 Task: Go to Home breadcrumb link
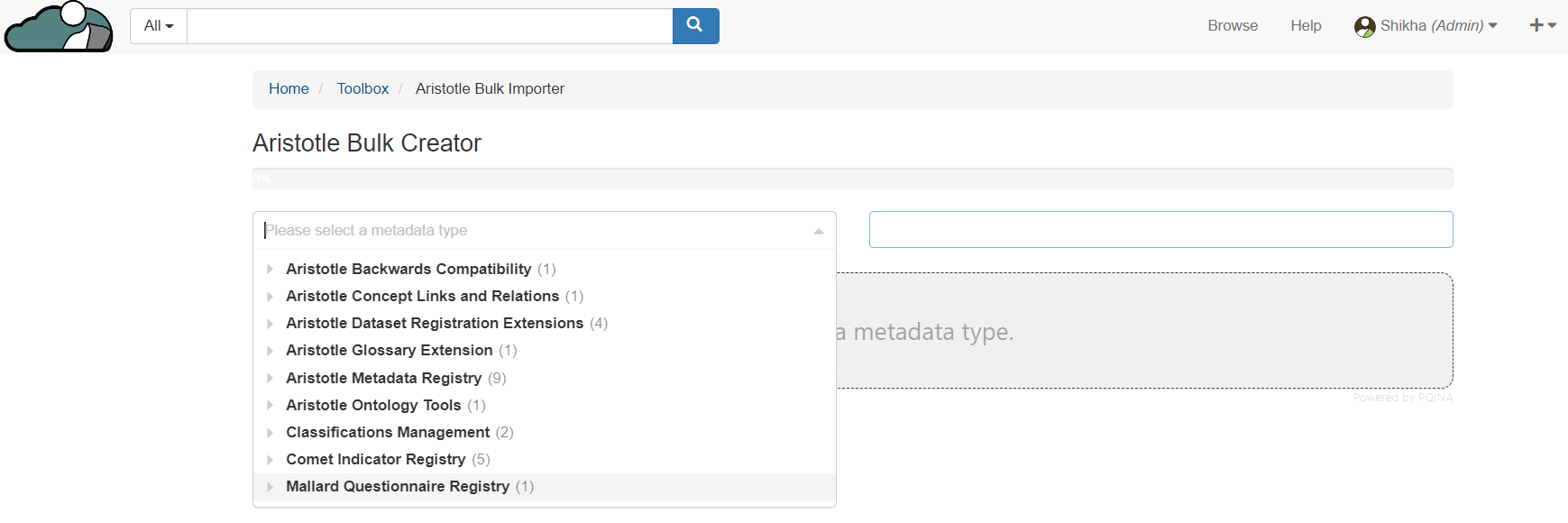tap(289, 89)
